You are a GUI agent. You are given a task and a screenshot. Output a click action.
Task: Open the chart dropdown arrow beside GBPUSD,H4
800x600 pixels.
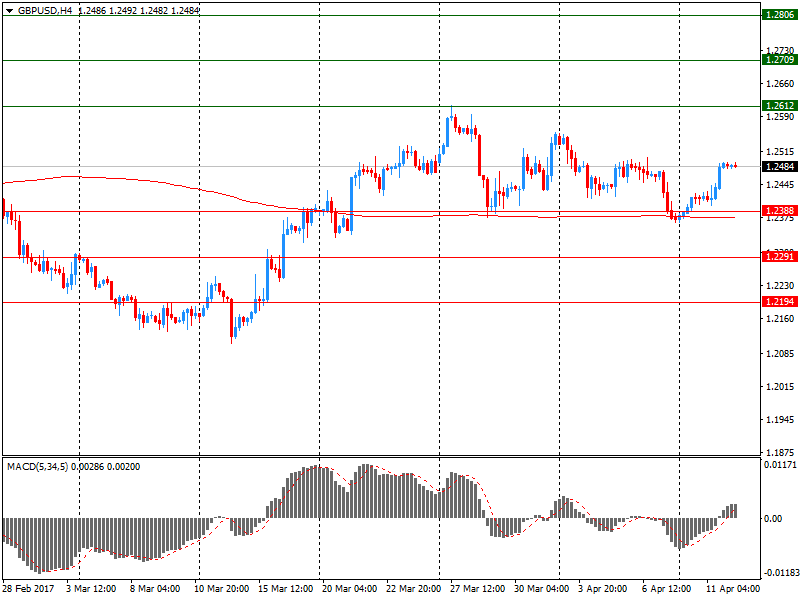coord(9,11)
